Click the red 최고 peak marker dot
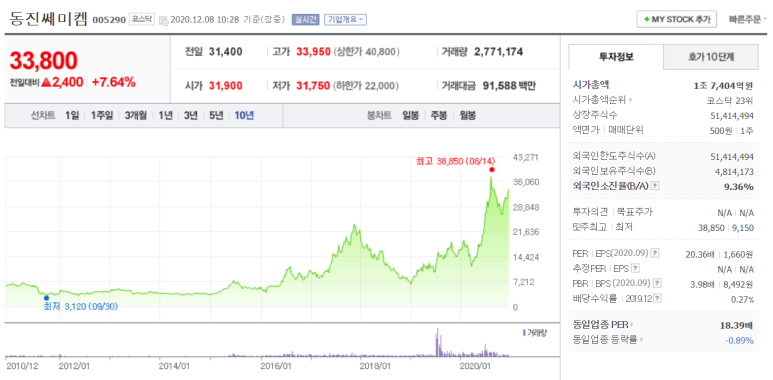Screen dimensions: 773x380 tap(492, 170)
